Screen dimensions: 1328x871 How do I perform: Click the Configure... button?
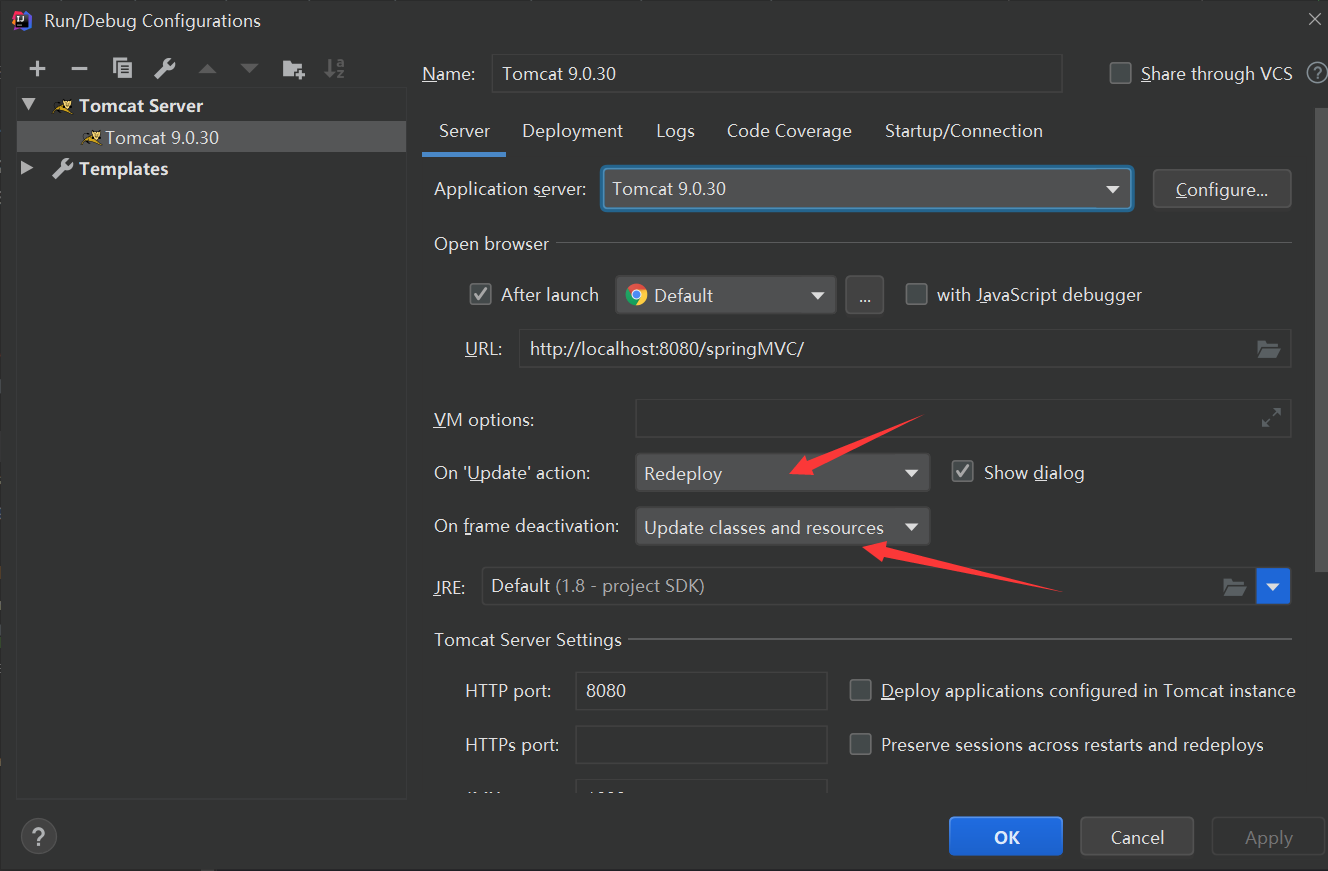click(x=1222, y=189)
